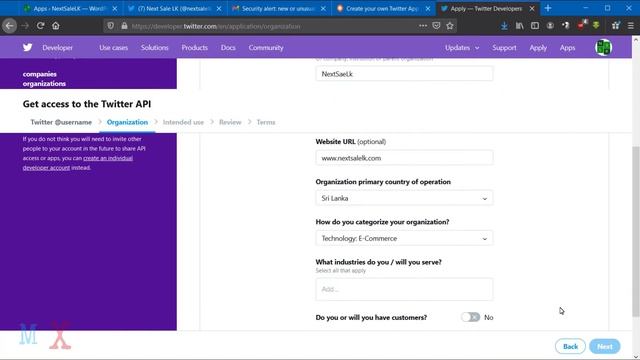
Task: Bookmark this page with the star icon
Action: tap(450, 26)
